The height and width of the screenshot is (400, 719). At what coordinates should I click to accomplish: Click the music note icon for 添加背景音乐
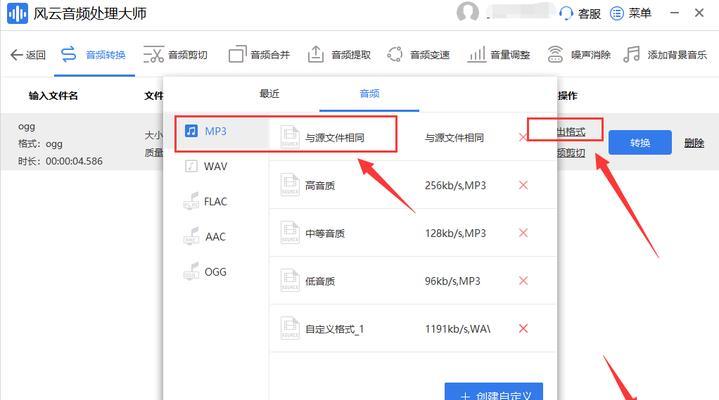tap(631, 55)
